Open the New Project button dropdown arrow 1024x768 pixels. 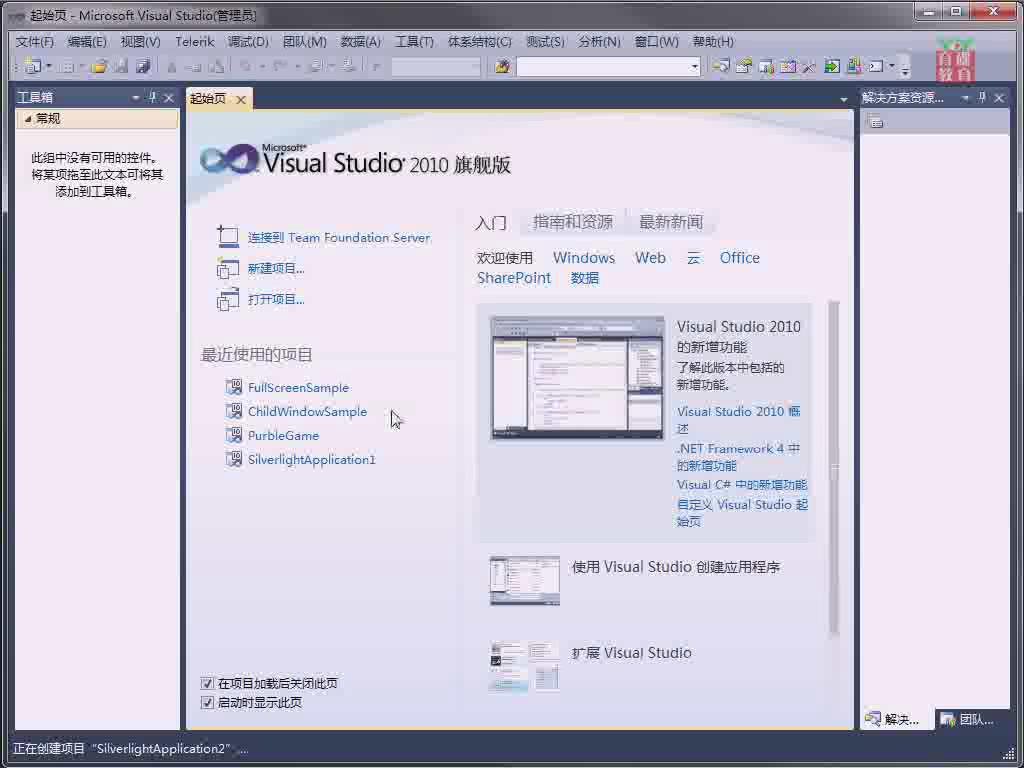point(49,66)
